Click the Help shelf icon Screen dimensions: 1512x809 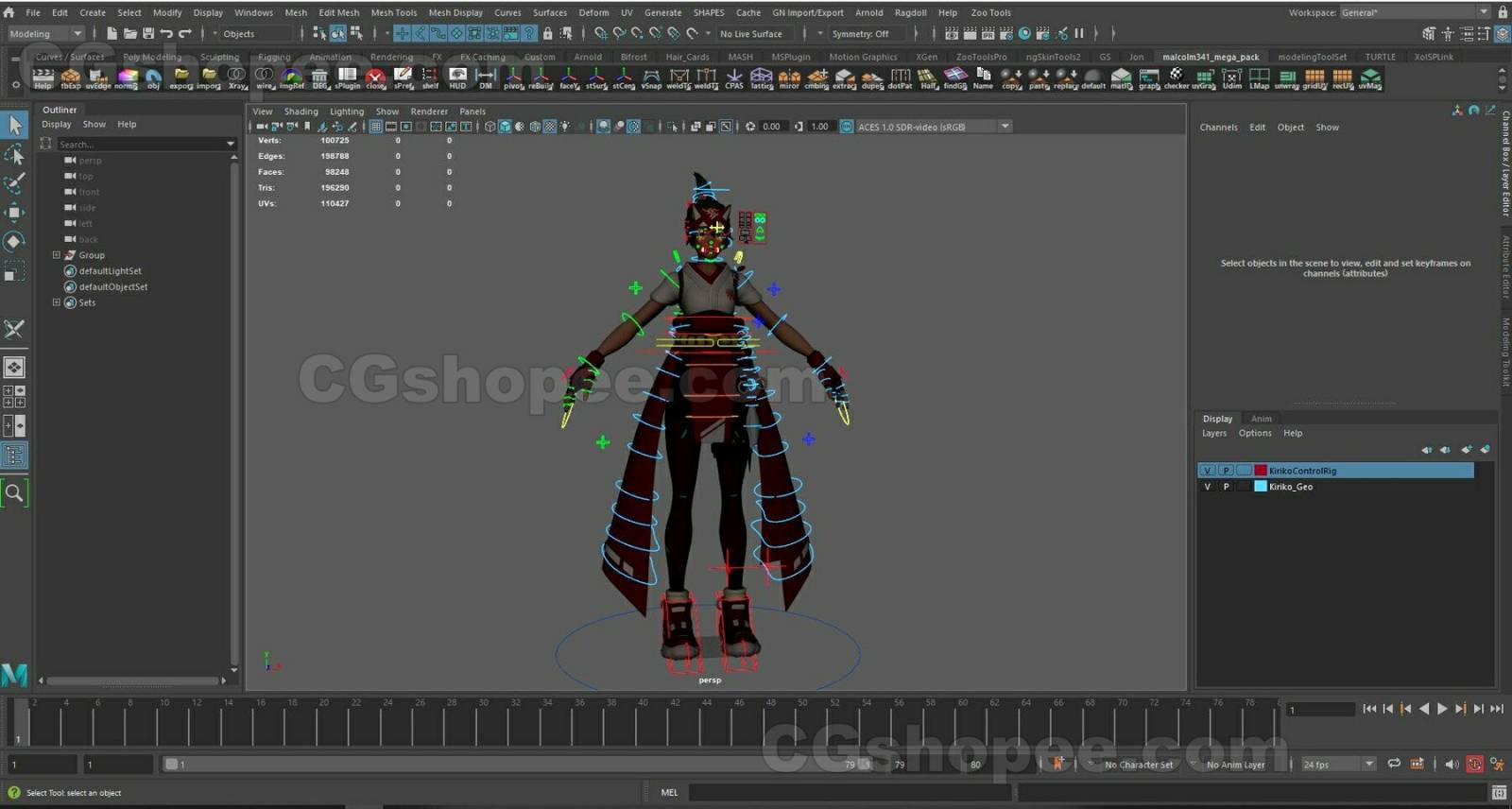coord(43,77)
